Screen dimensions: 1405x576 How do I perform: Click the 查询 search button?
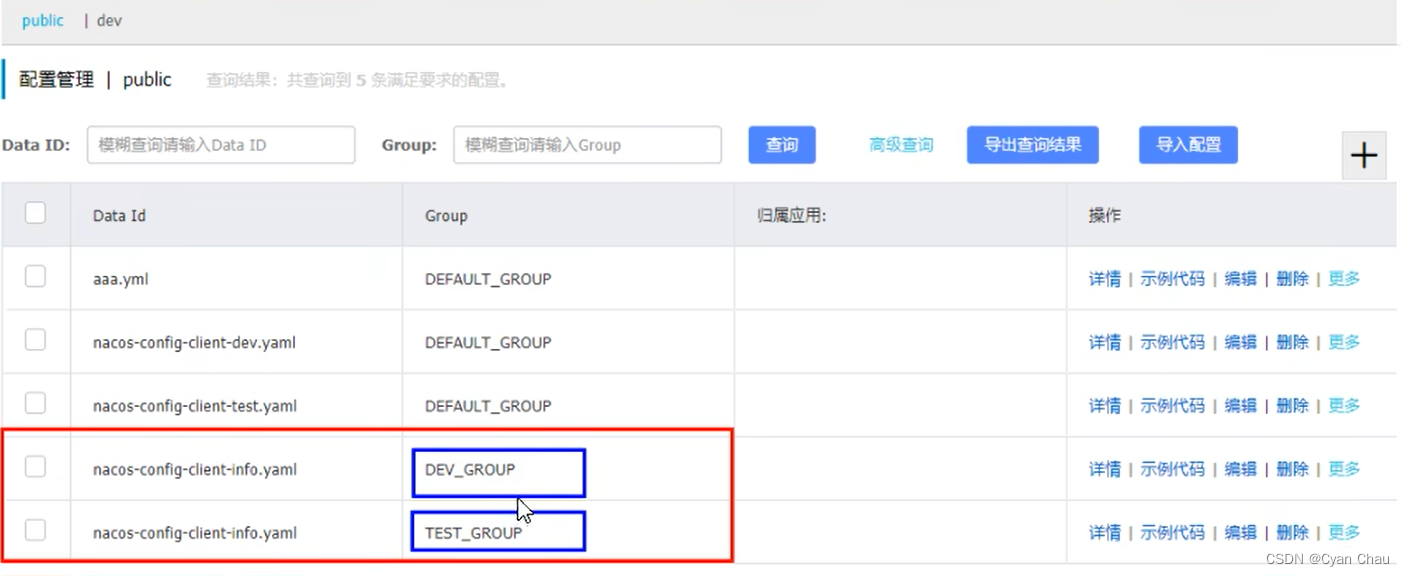[x=782, y=145]
